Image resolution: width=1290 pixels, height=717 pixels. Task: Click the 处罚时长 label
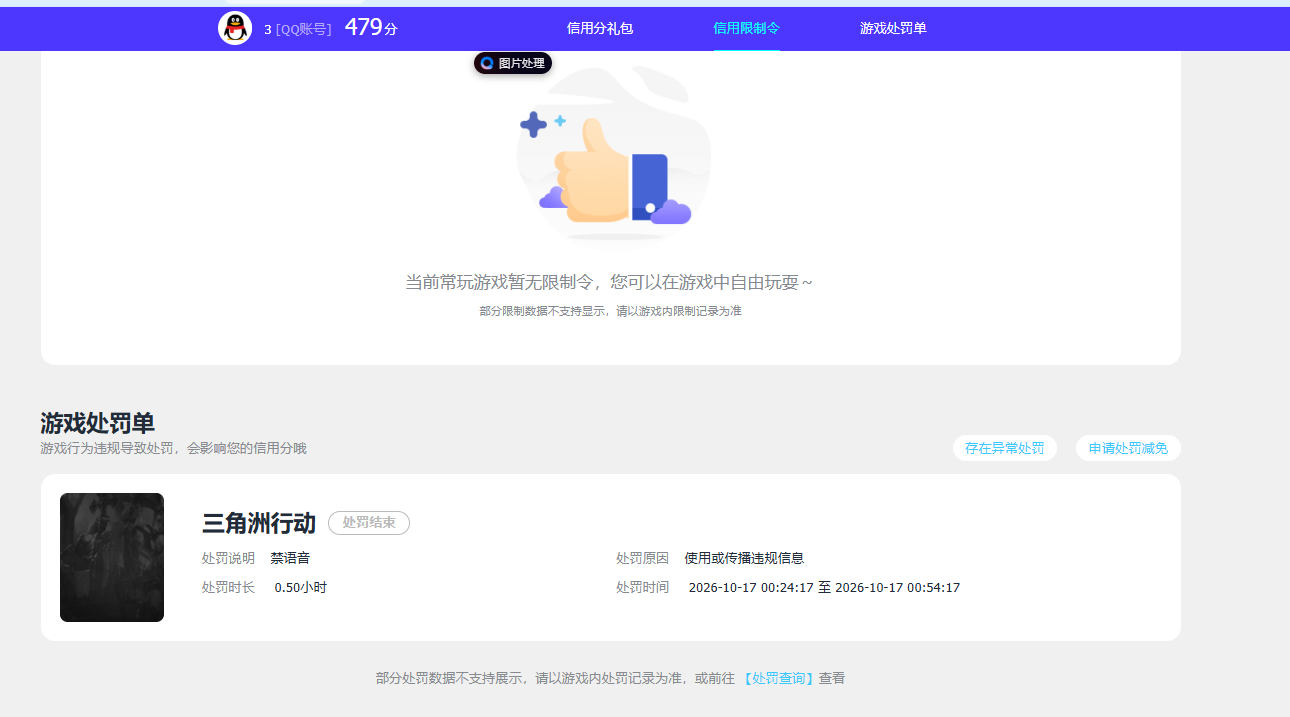point(228,587)
